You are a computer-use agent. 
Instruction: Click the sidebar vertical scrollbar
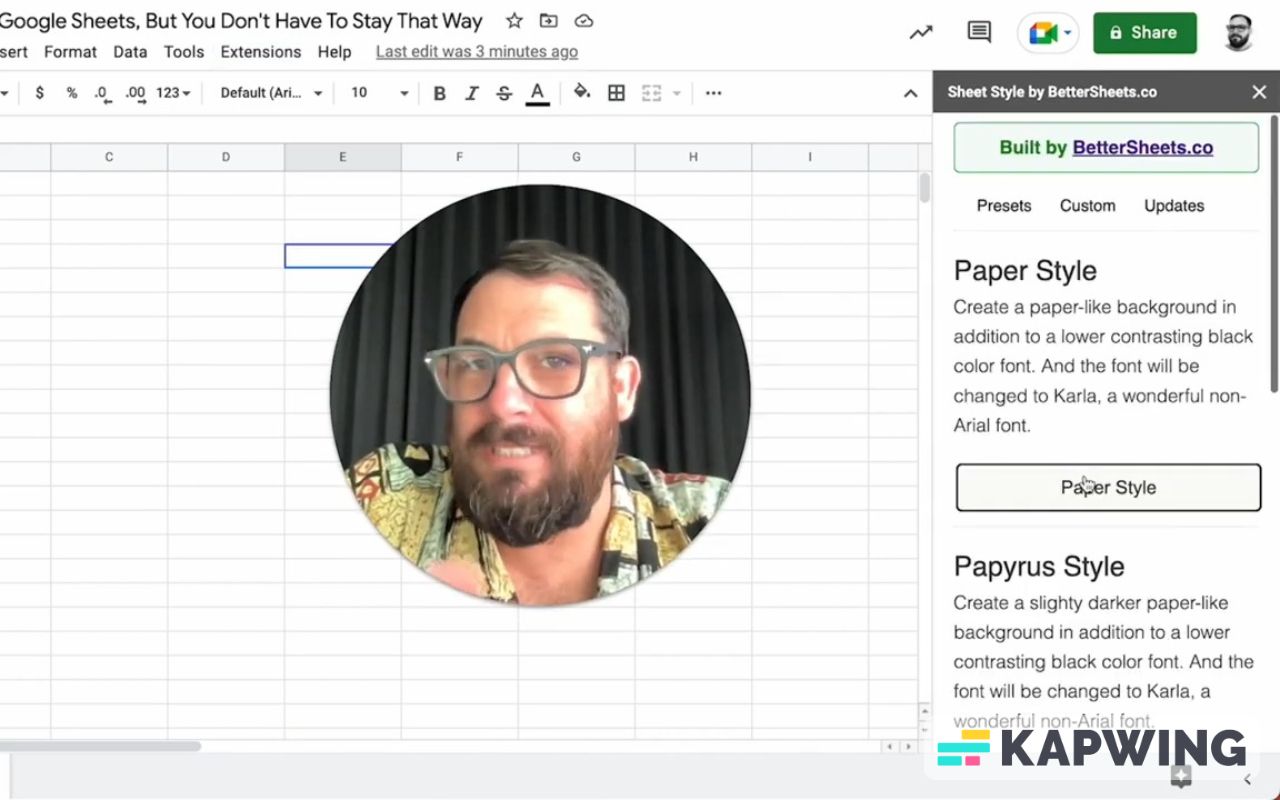pos(1273,255)
